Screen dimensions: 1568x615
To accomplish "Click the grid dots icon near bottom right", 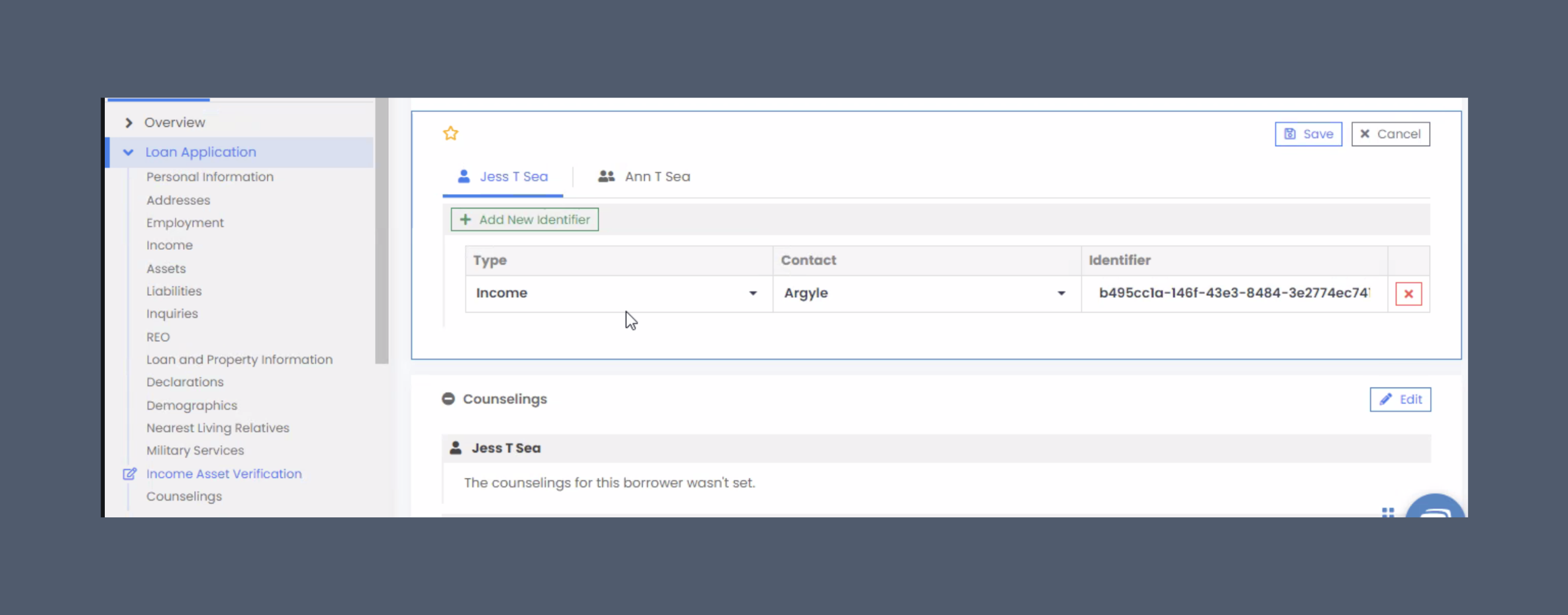I will coord(1388,514).
